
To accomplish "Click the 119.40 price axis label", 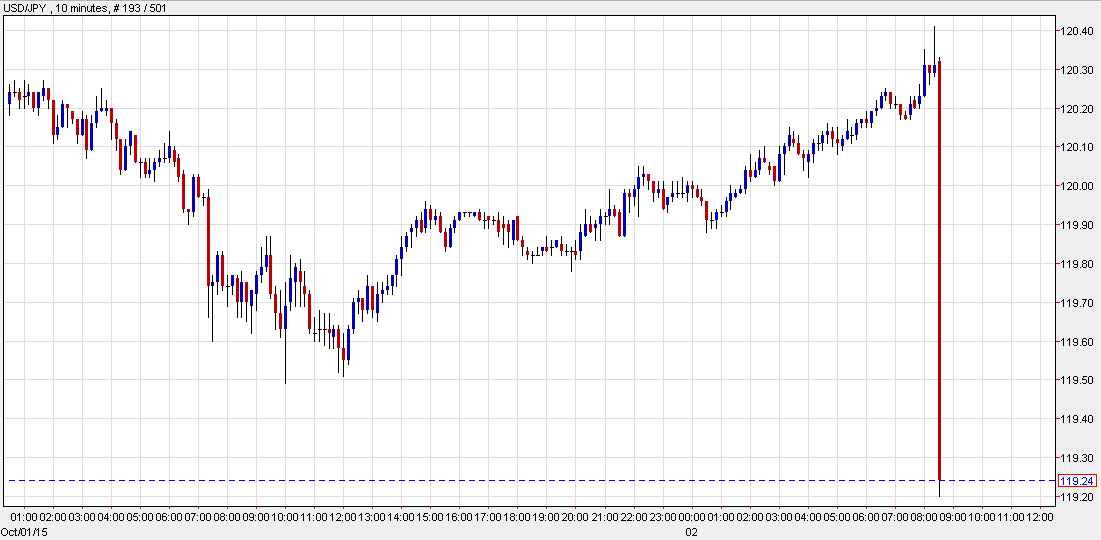I will [1078, 419].
